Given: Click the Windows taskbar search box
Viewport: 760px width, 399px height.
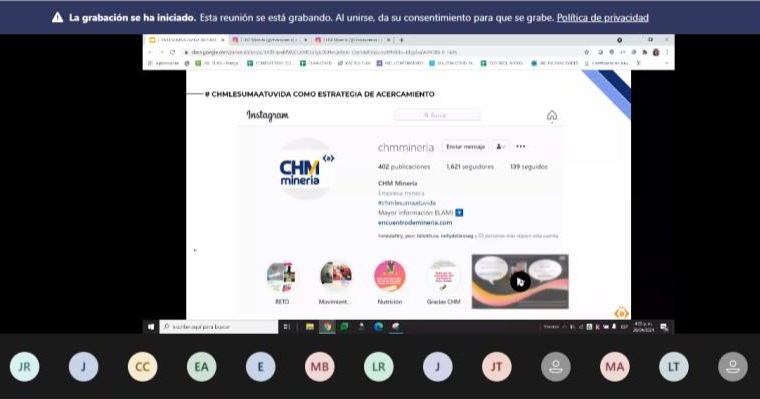Looking at the screenshot, I should click(219, 327).
